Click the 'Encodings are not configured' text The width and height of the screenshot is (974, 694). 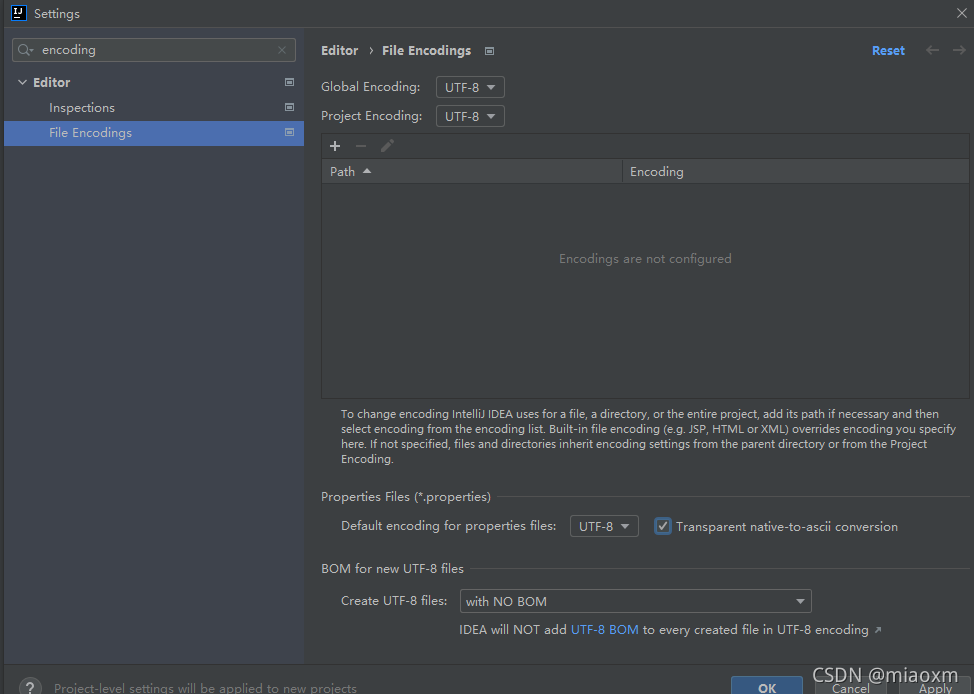(x=645, y=258)
